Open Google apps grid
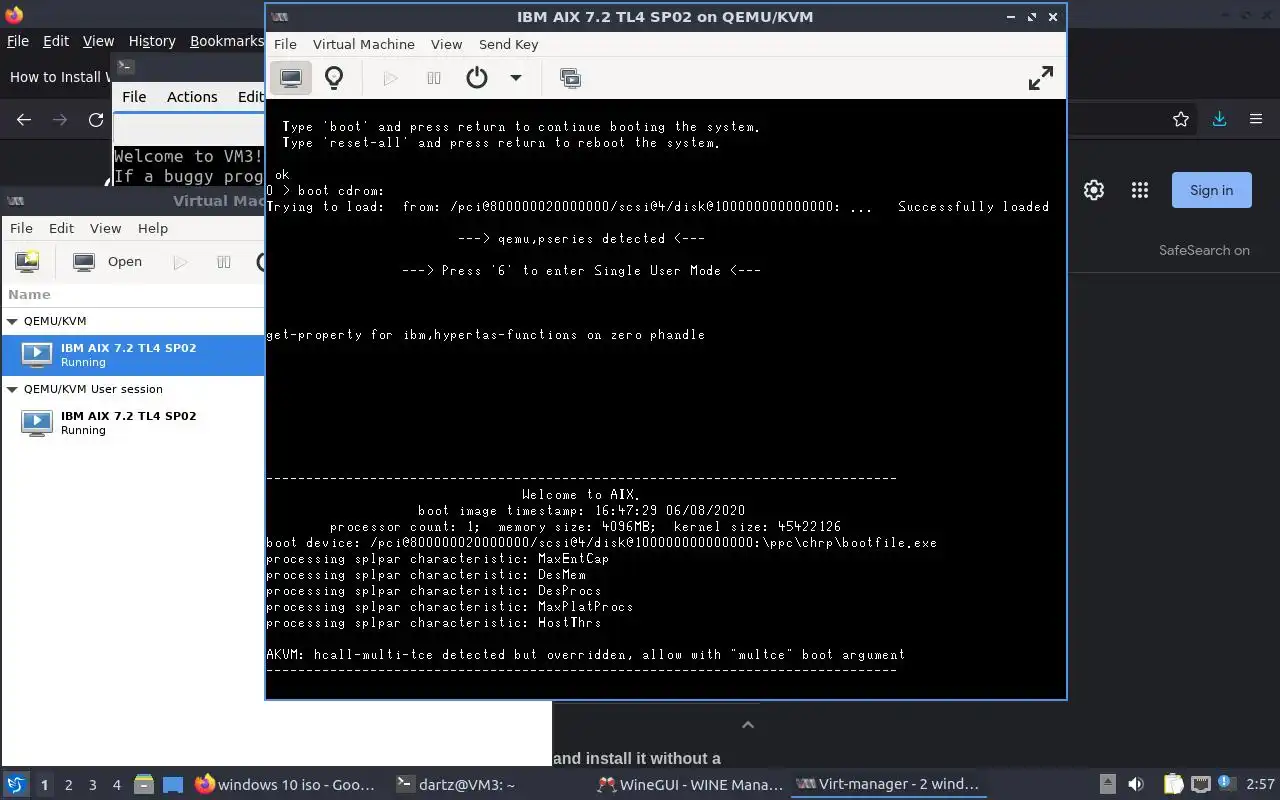The width and height of the screenshot is (1280, 800). point(1139,190)
